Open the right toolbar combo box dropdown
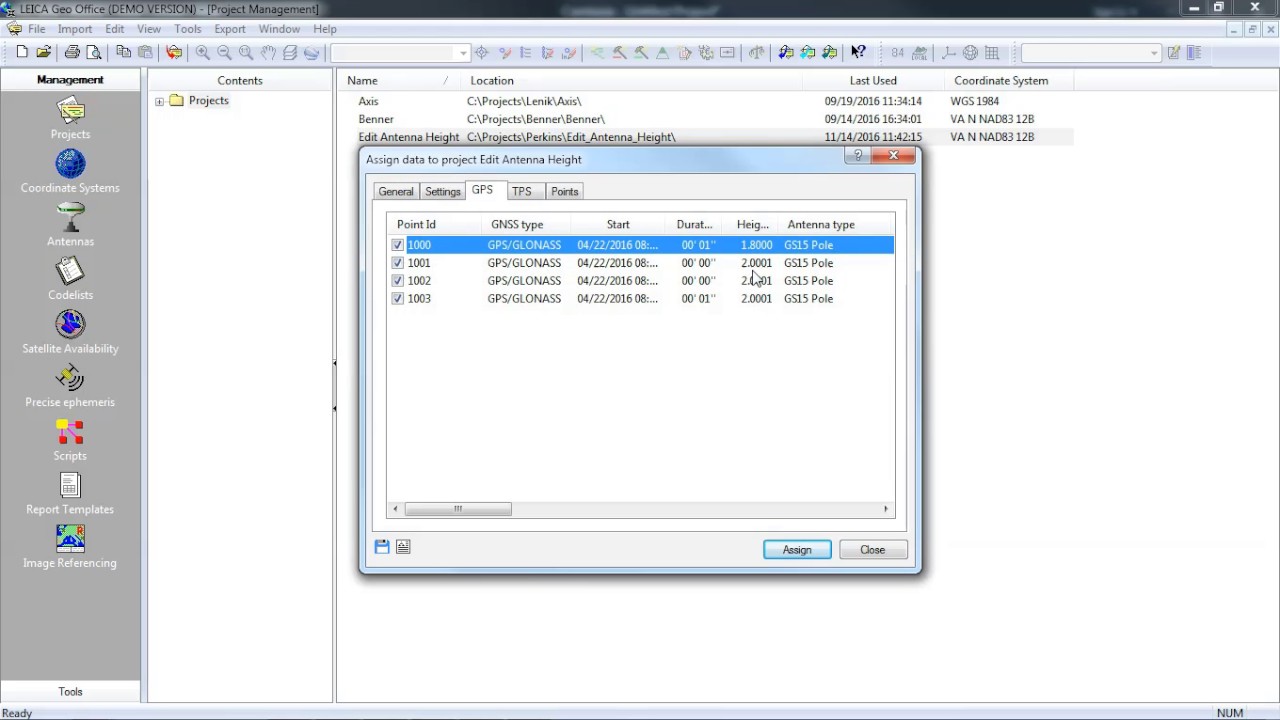The image size is (1280, 720). pyautogui.click(x=1154, y=53)
